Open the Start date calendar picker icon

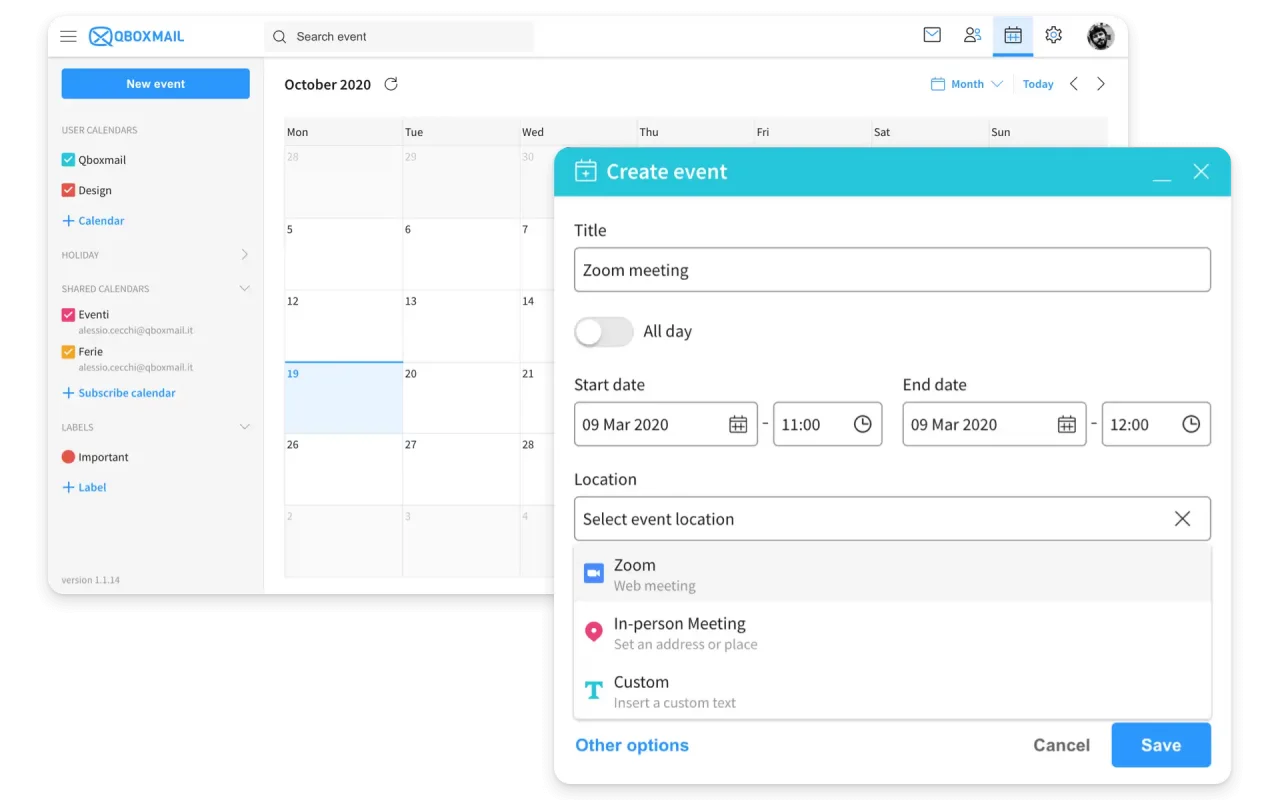tap(738, 424)
